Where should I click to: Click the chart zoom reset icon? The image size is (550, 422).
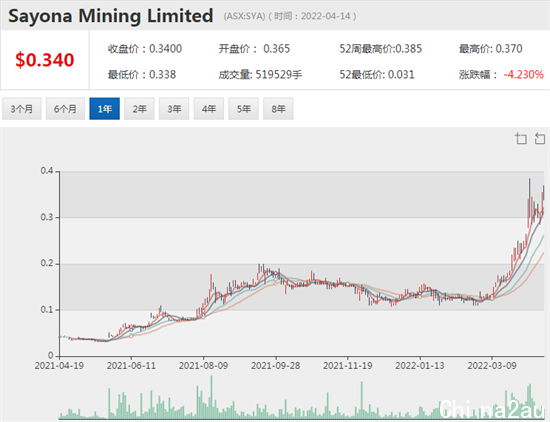click(540, 139)
